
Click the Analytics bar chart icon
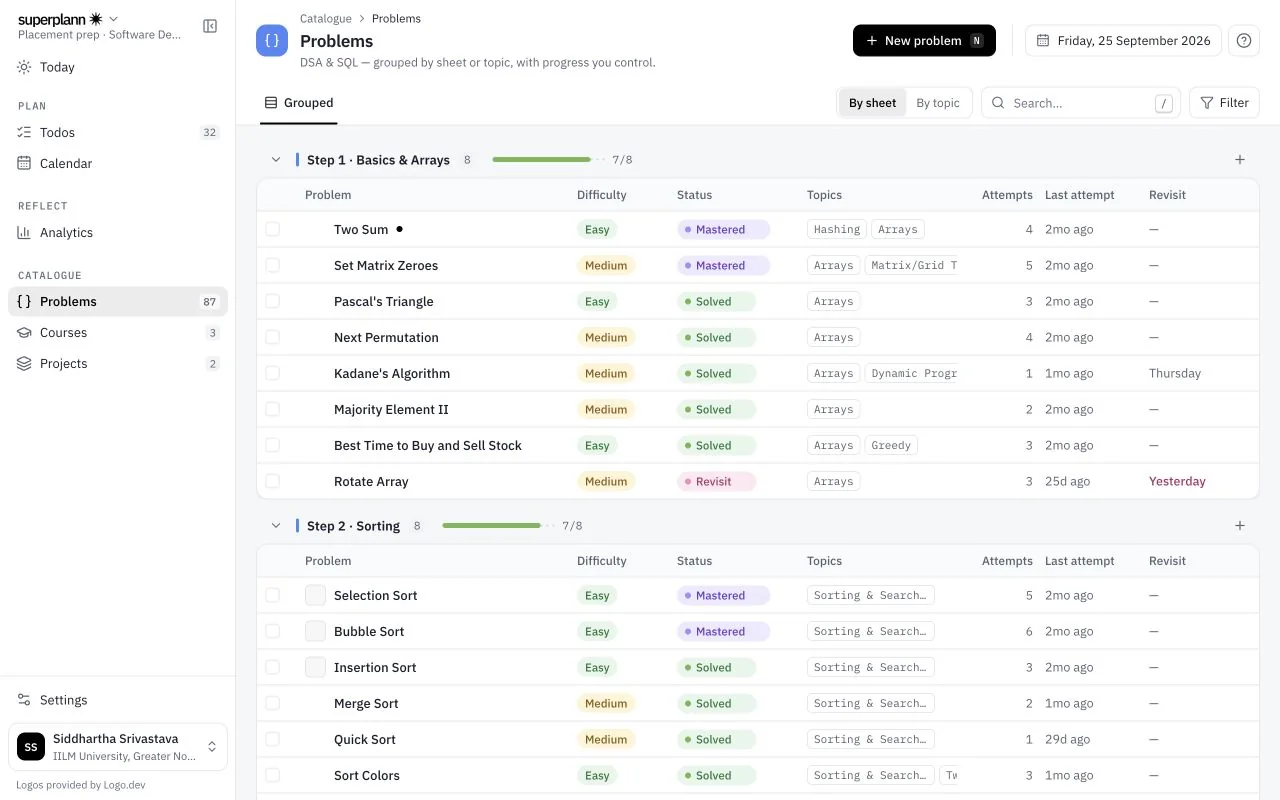tap(24, 232)
